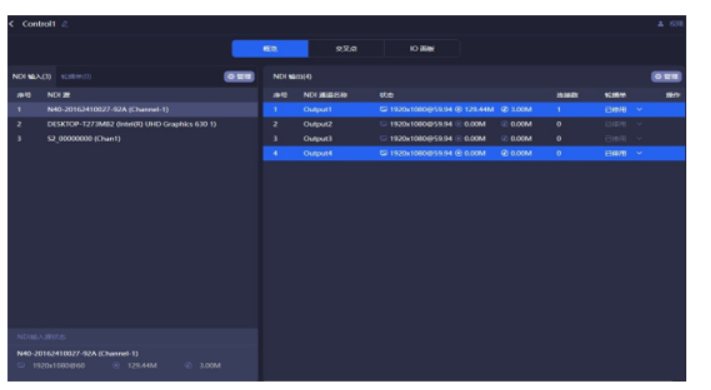Expand the playlist dropdown in Output4 row

pyautogui.click(x=639, y=153)
